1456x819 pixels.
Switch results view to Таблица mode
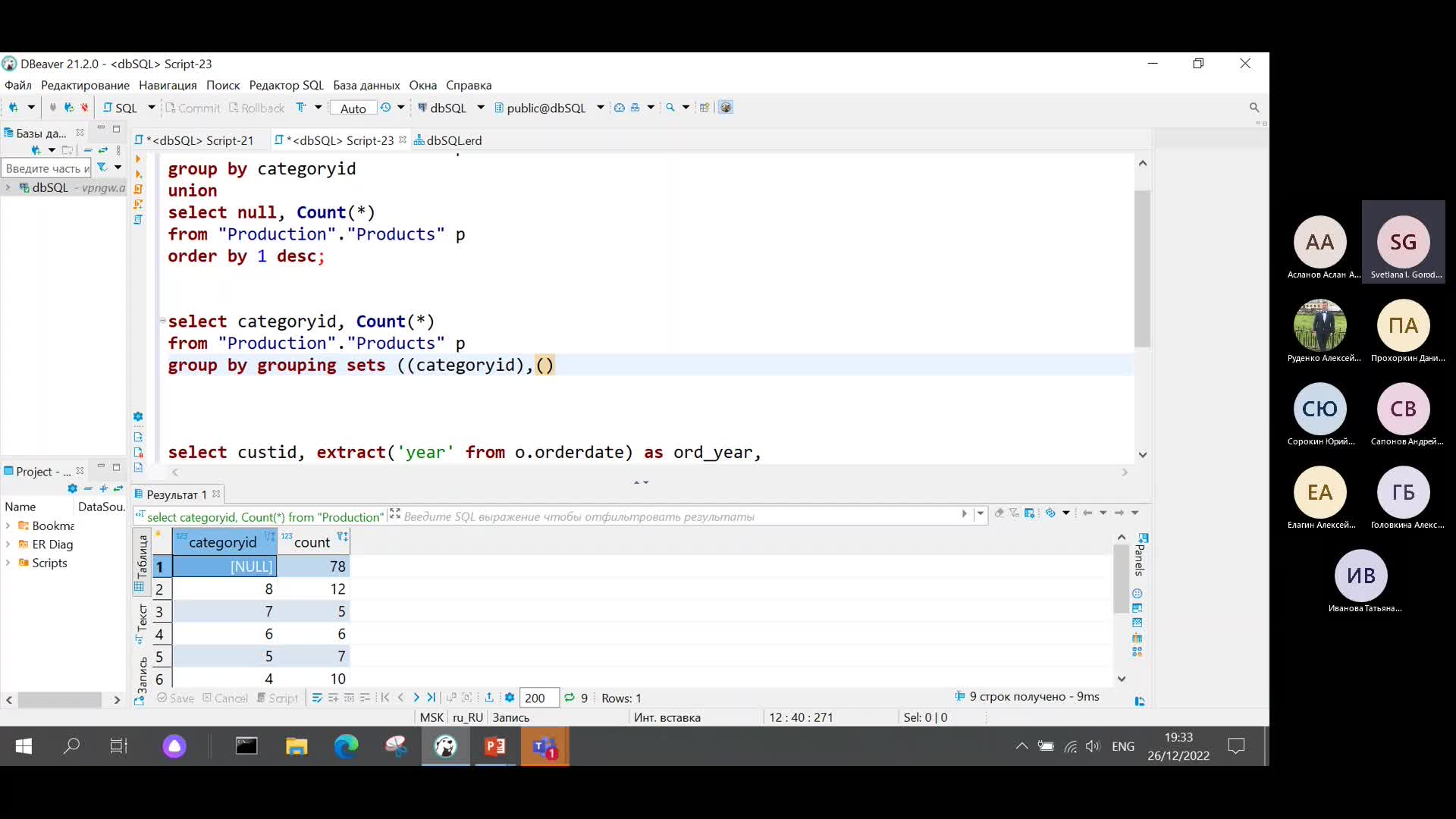[142, 561]
